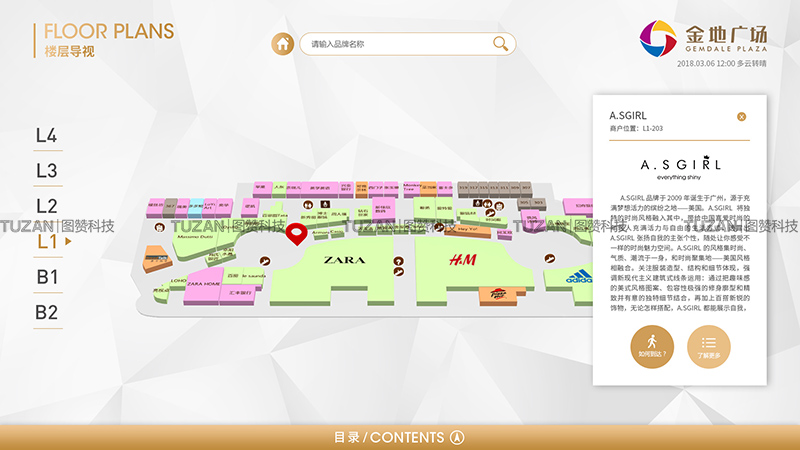Select the question-mark info desk icon
The height and width of the screenshot is (450, 800).
pyautogui.click(x=398, y=261)
